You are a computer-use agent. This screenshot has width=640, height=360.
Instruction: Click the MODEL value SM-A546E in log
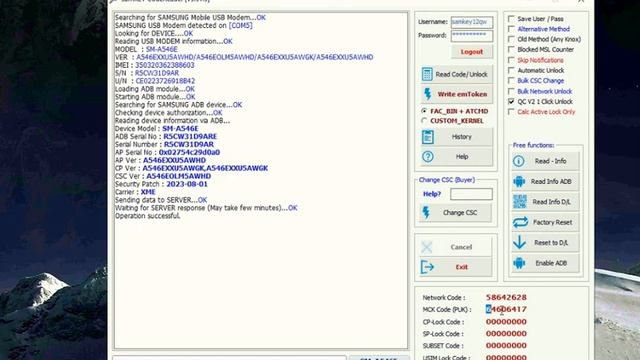point(162,49)
